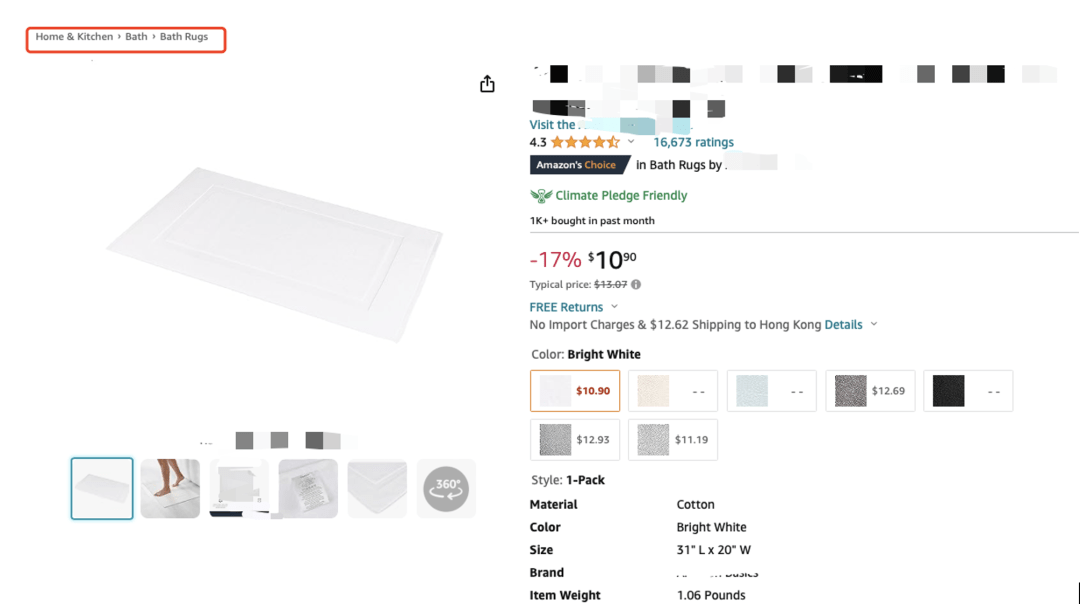The image size is (1080, 604).
Task: Open the 16,673 ratings link
Action: (693, 142)
